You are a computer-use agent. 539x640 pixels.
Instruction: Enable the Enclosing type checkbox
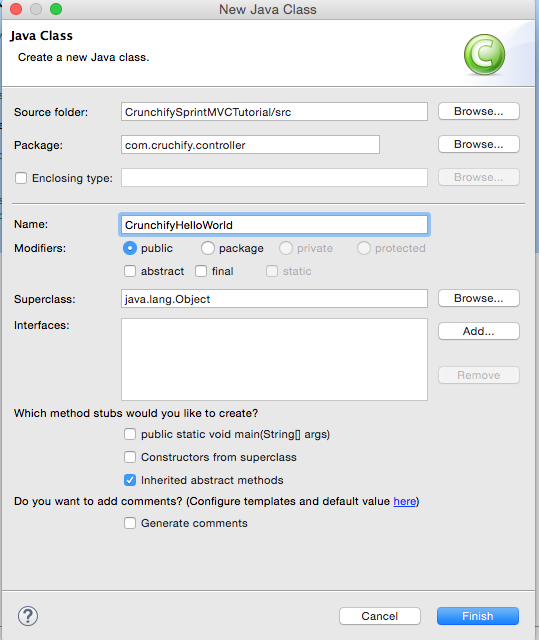(x=21, y=178)
